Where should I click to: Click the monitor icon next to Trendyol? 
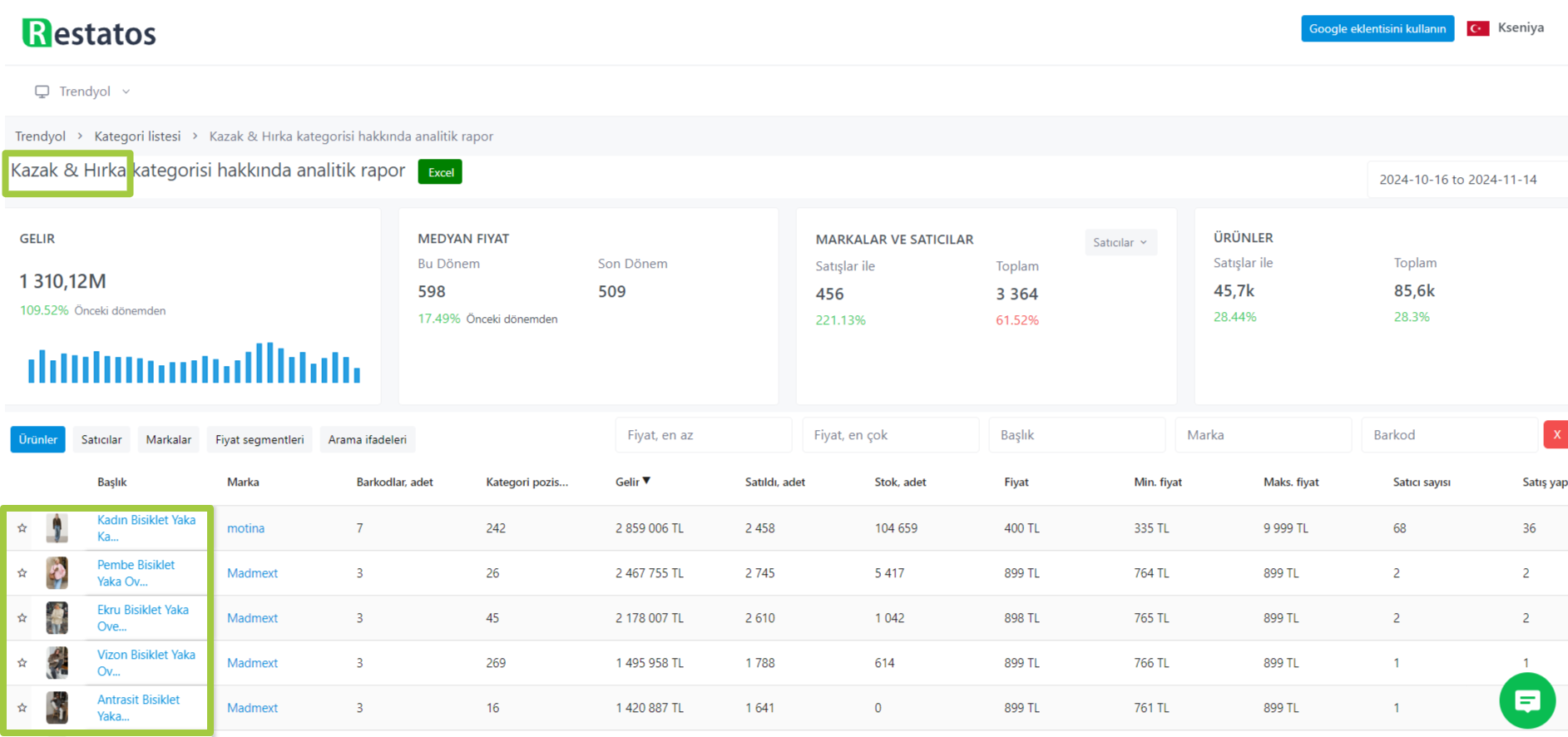click(42, 92)
